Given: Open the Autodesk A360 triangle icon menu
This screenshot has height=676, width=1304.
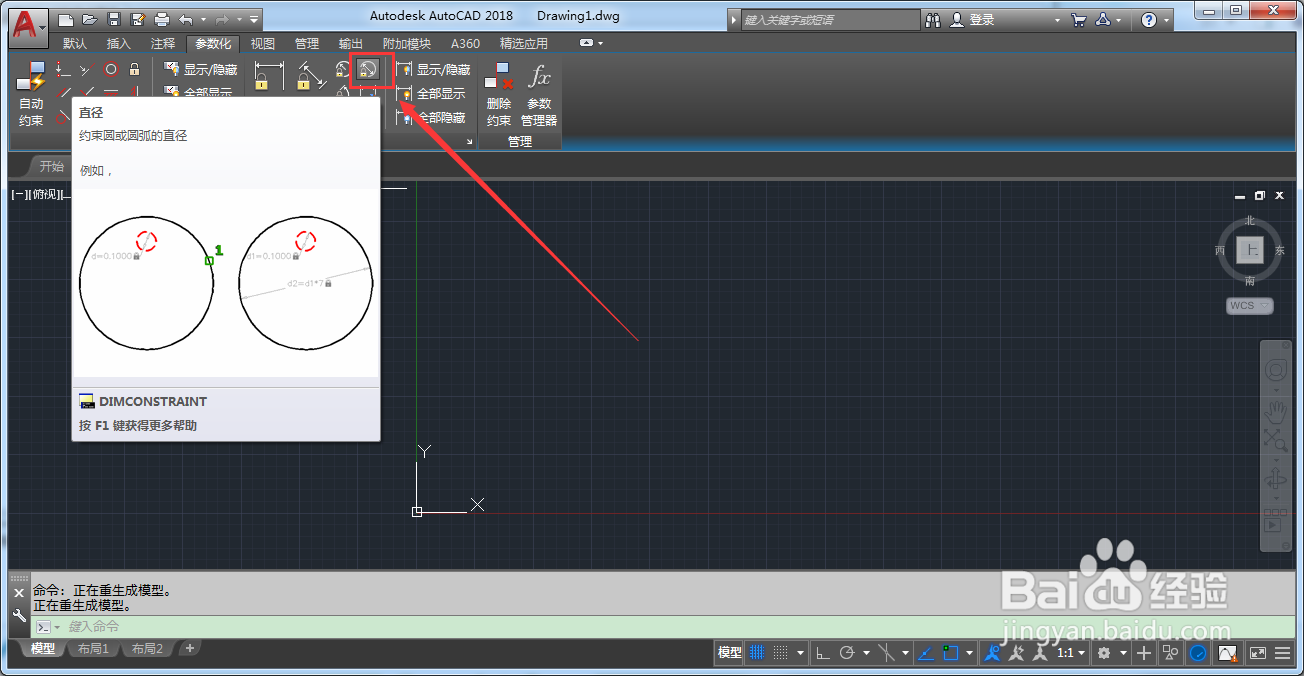Looking at the screenshot, I should 1103,19.
